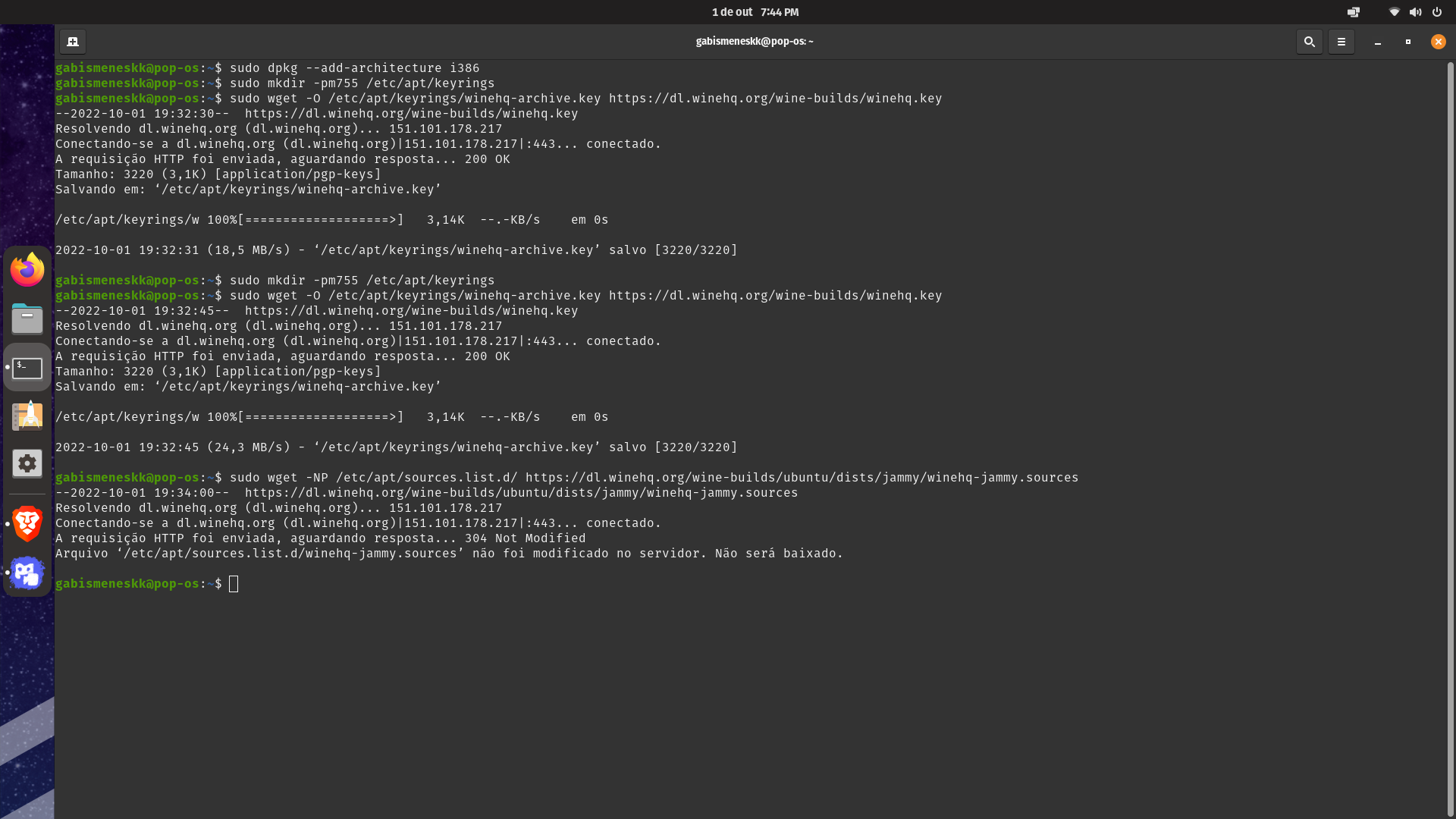Screen dimensions: 1456x819
Task: Select the Terminal icon in dock
Action: click(27, 368)
